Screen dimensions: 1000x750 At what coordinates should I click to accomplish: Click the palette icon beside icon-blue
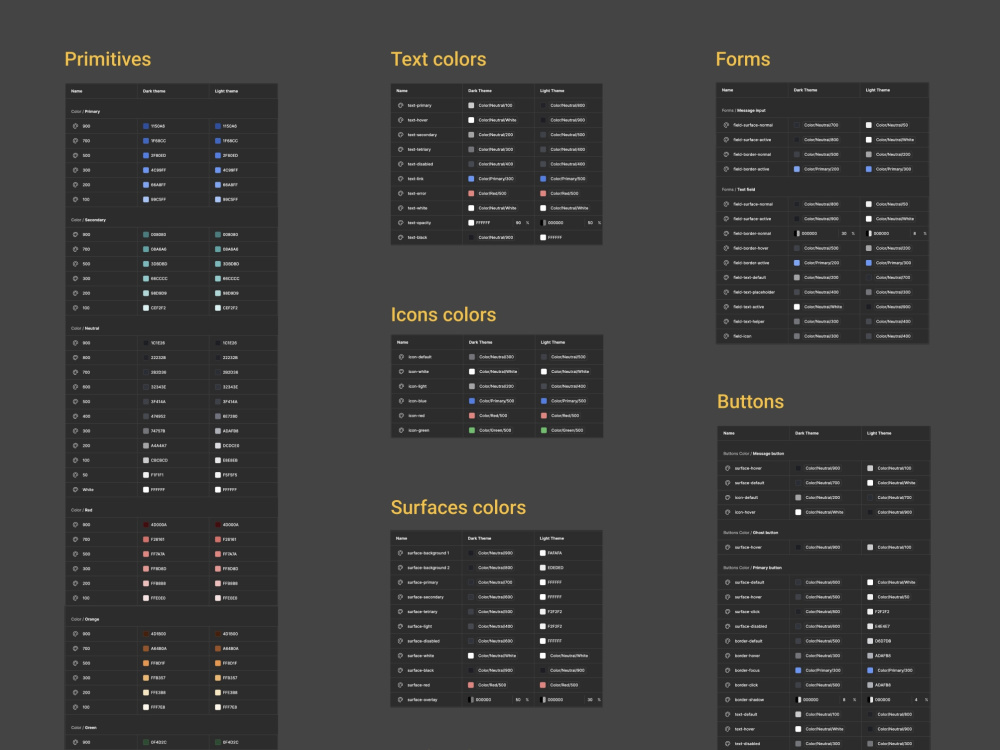(401, 401)
